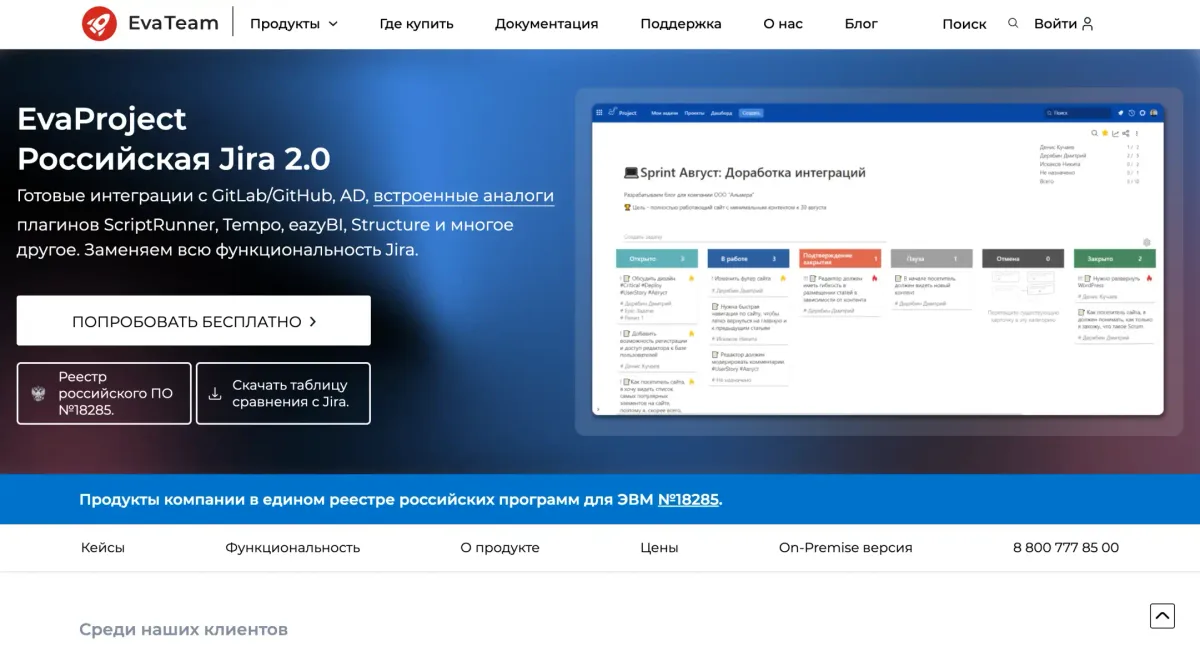Click the №18285 registry link in blue banner
1200x666 pixels.
pyautogui.click(x=688, y=499)
